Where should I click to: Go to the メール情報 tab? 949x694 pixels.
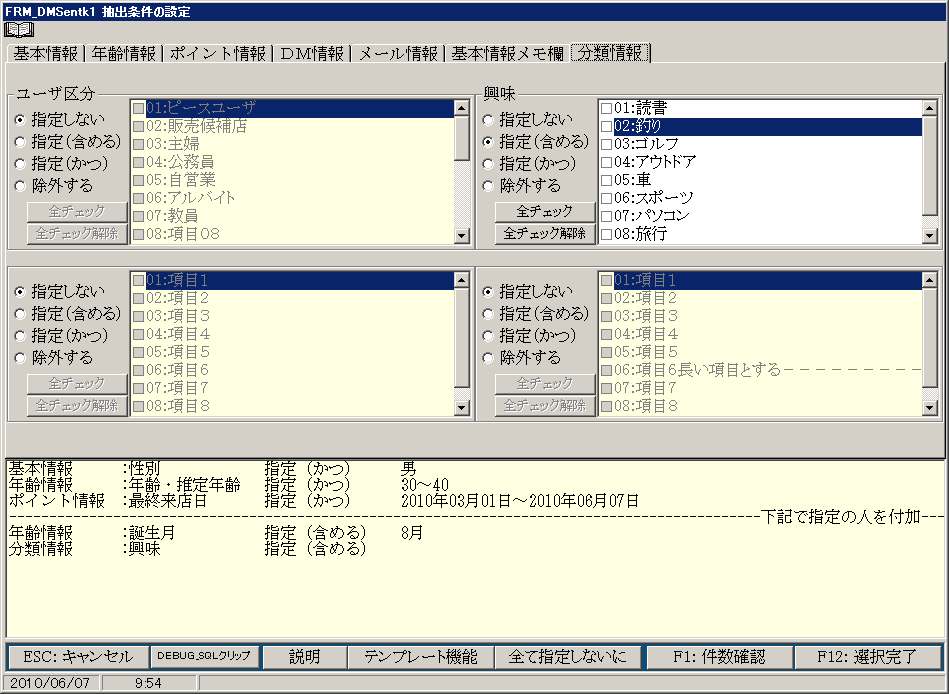click(x=397, y=54)
